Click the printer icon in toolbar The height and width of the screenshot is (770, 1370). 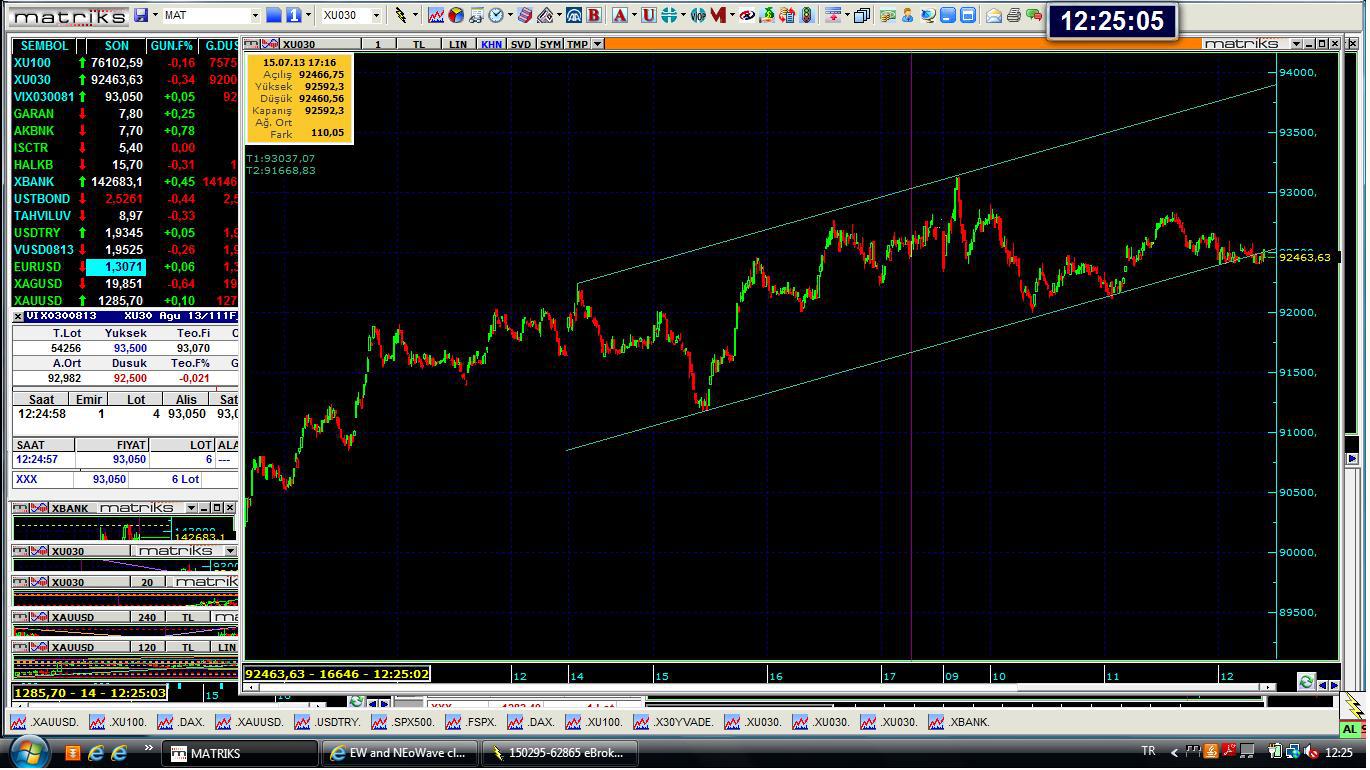point(1014,15)
